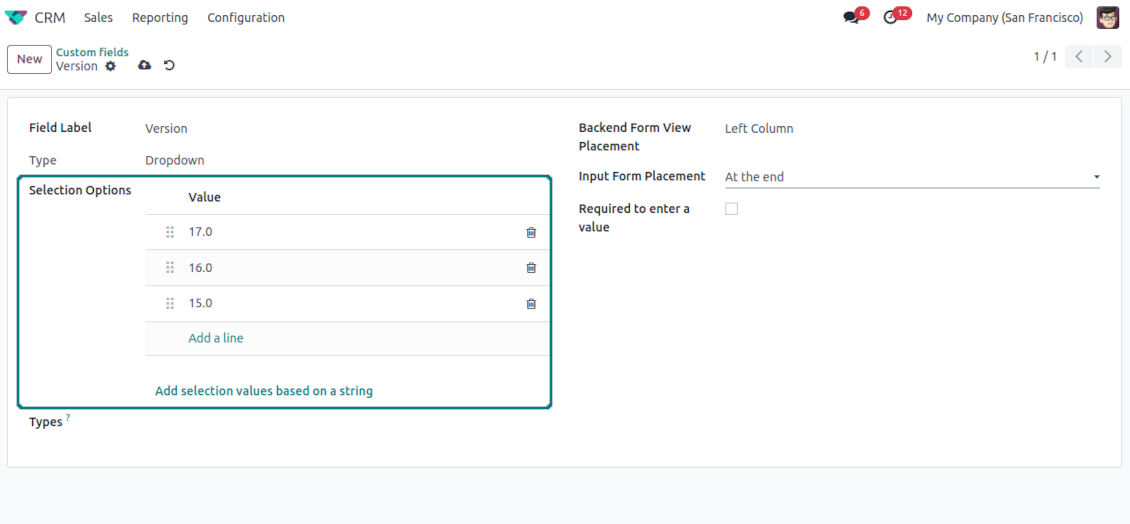1130x524 pixels.
Task: Open the messages chat icon
Action: tap(851, 18)
